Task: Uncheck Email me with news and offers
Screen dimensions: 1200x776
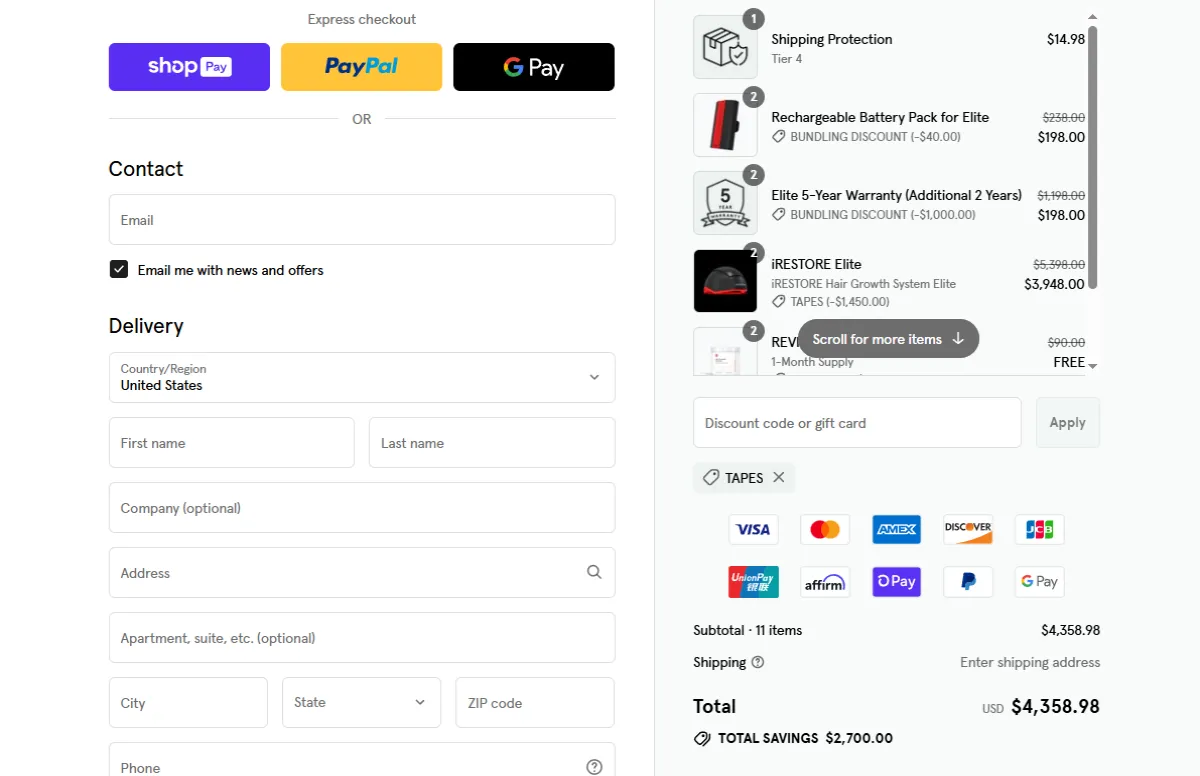Action: [119, 270]
